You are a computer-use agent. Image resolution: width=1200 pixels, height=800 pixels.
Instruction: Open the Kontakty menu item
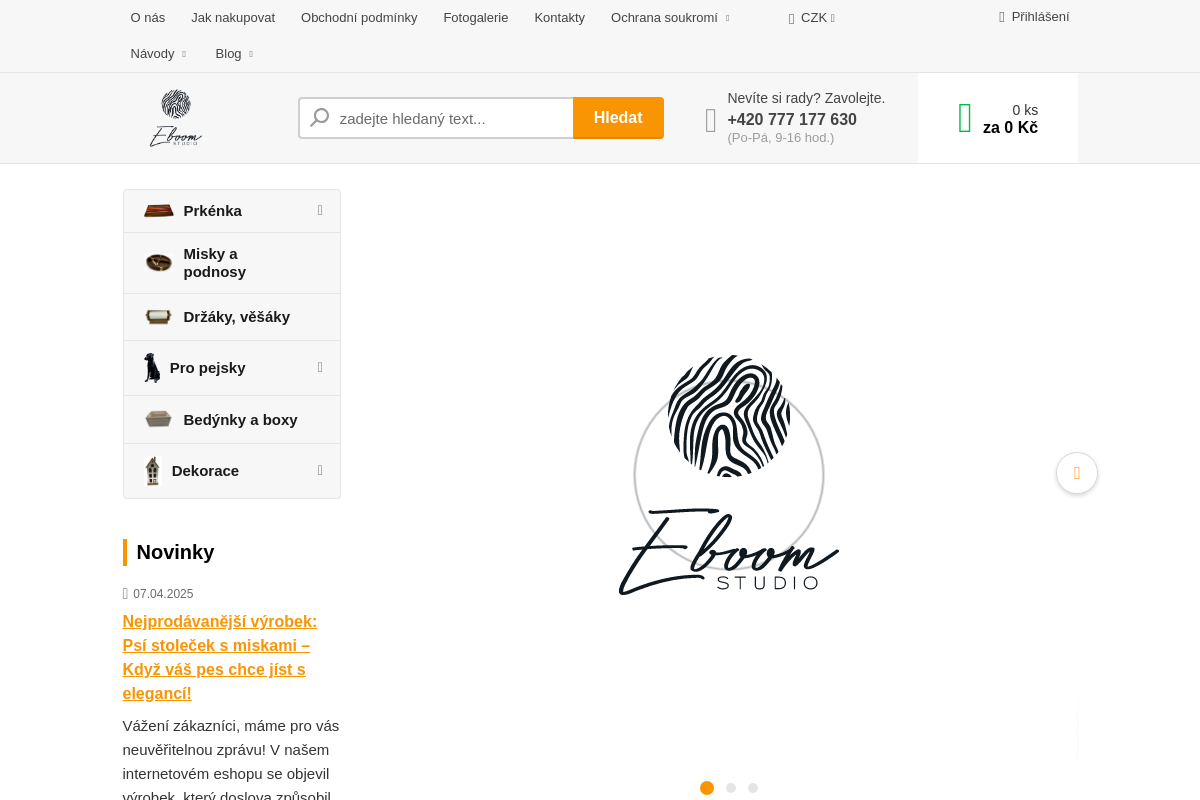tap(560, 17)
